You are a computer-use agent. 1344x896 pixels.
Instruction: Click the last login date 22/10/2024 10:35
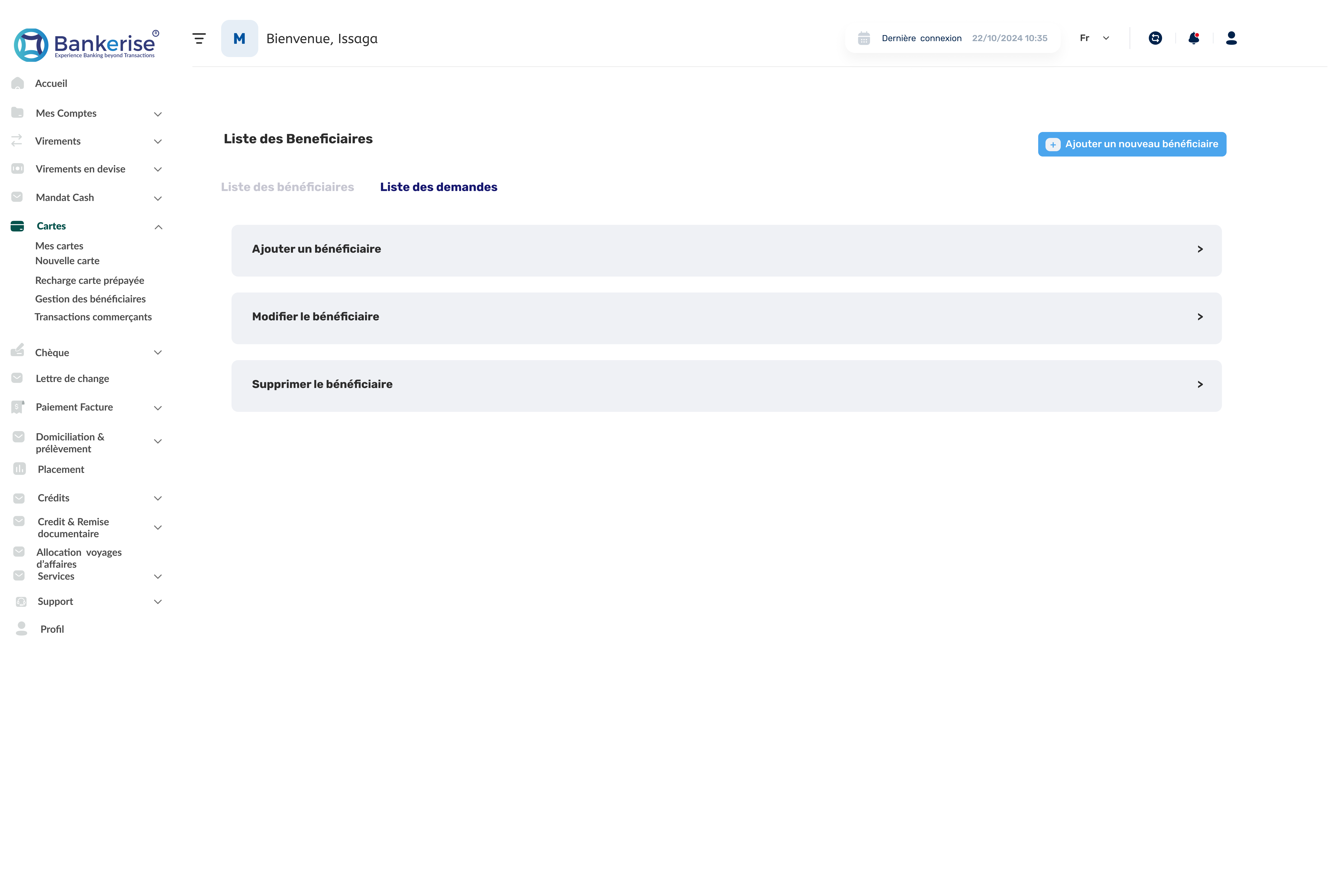(x=1010, y=38)
